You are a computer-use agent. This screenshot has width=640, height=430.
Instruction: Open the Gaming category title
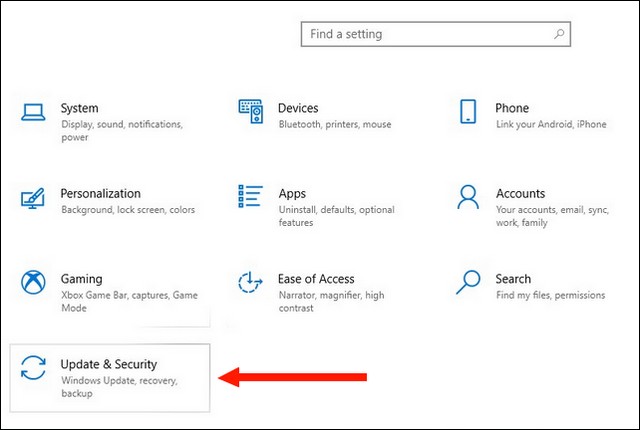82,279
